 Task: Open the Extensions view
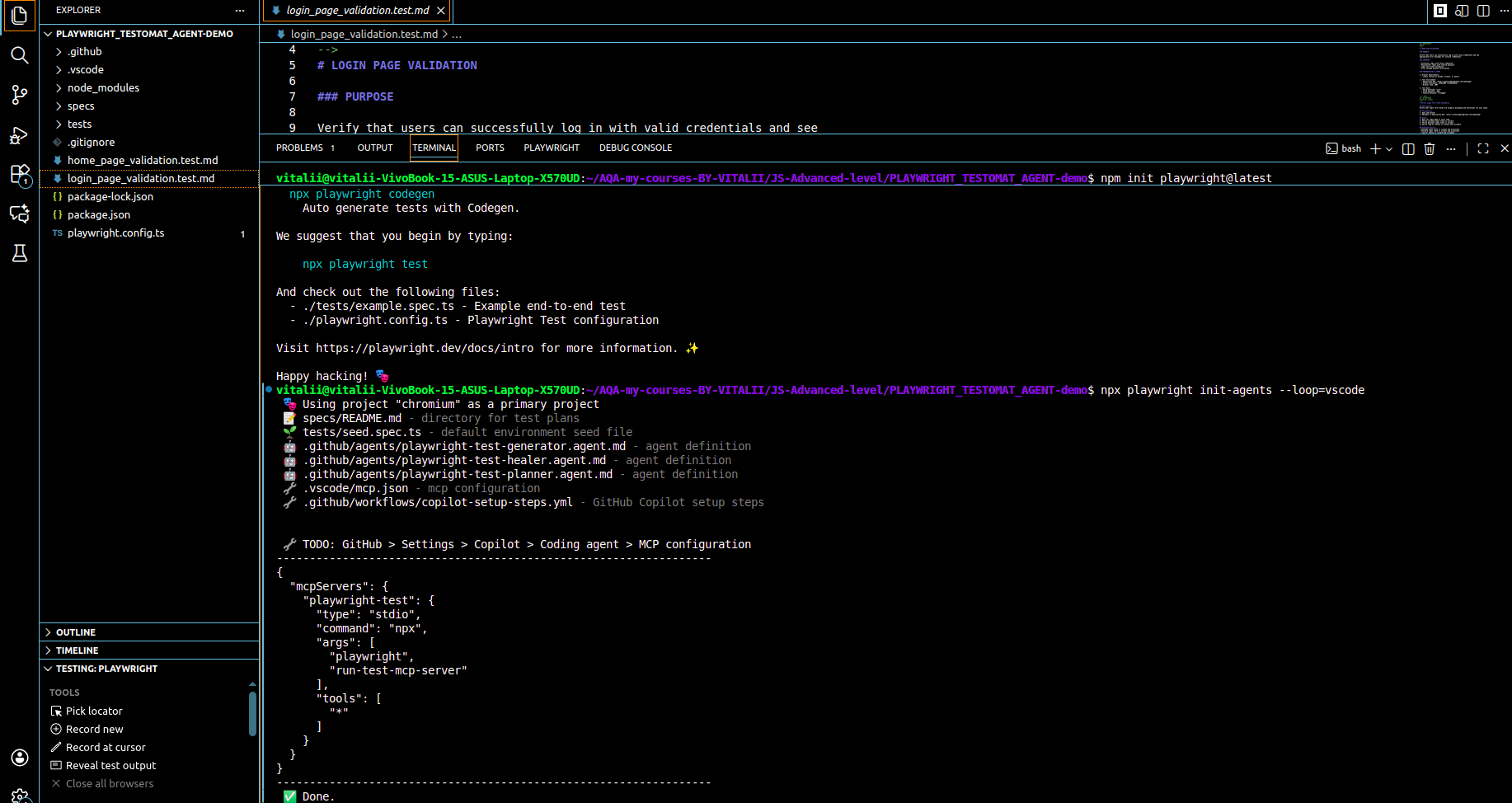[19, 175]
